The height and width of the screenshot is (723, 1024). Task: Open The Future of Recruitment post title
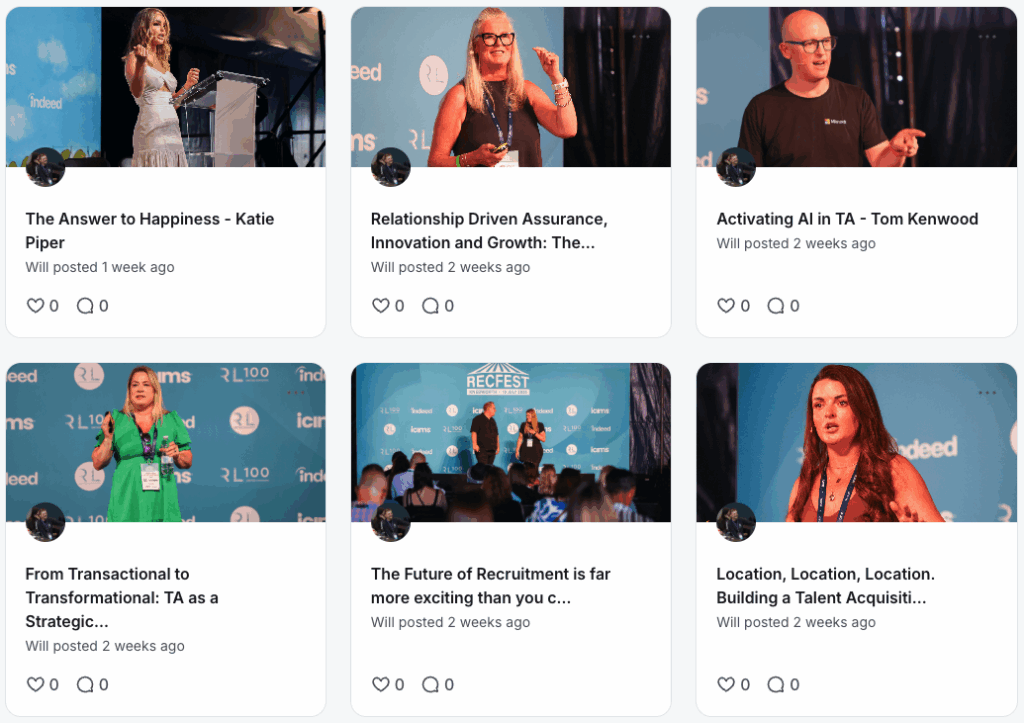point(490,586)
